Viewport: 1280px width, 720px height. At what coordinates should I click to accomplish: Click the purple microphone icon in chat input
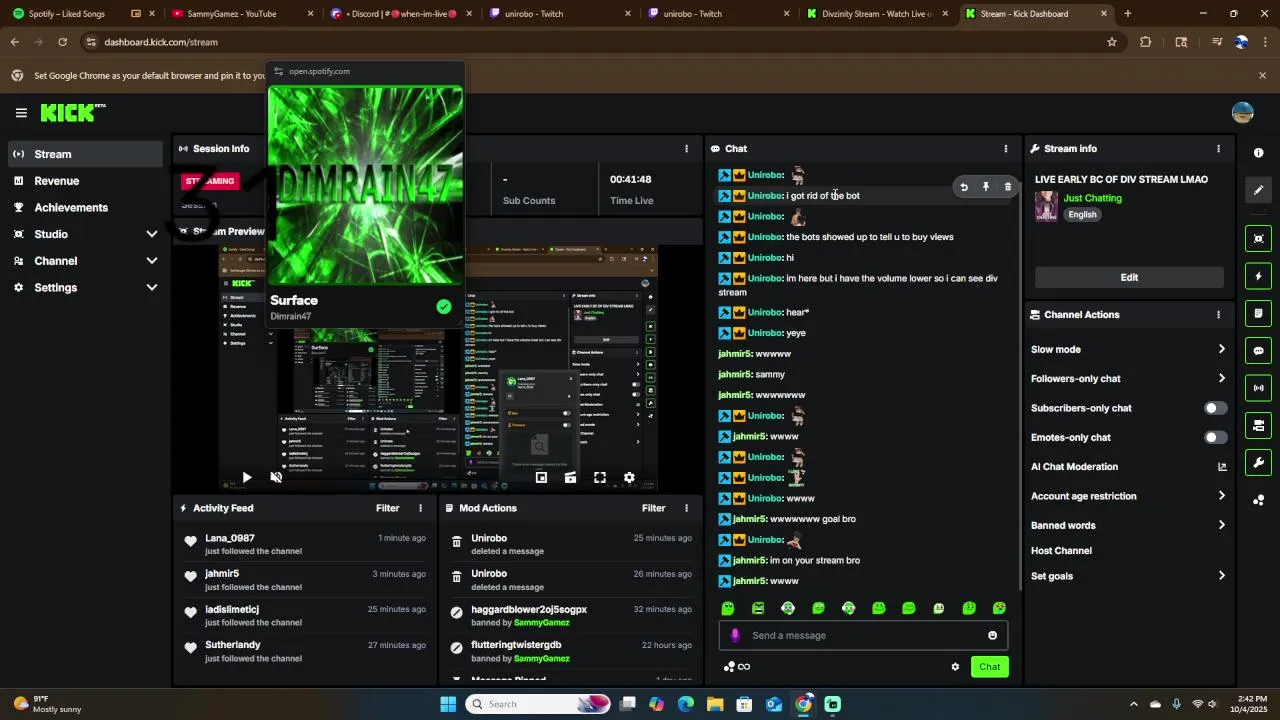point(735,635)
